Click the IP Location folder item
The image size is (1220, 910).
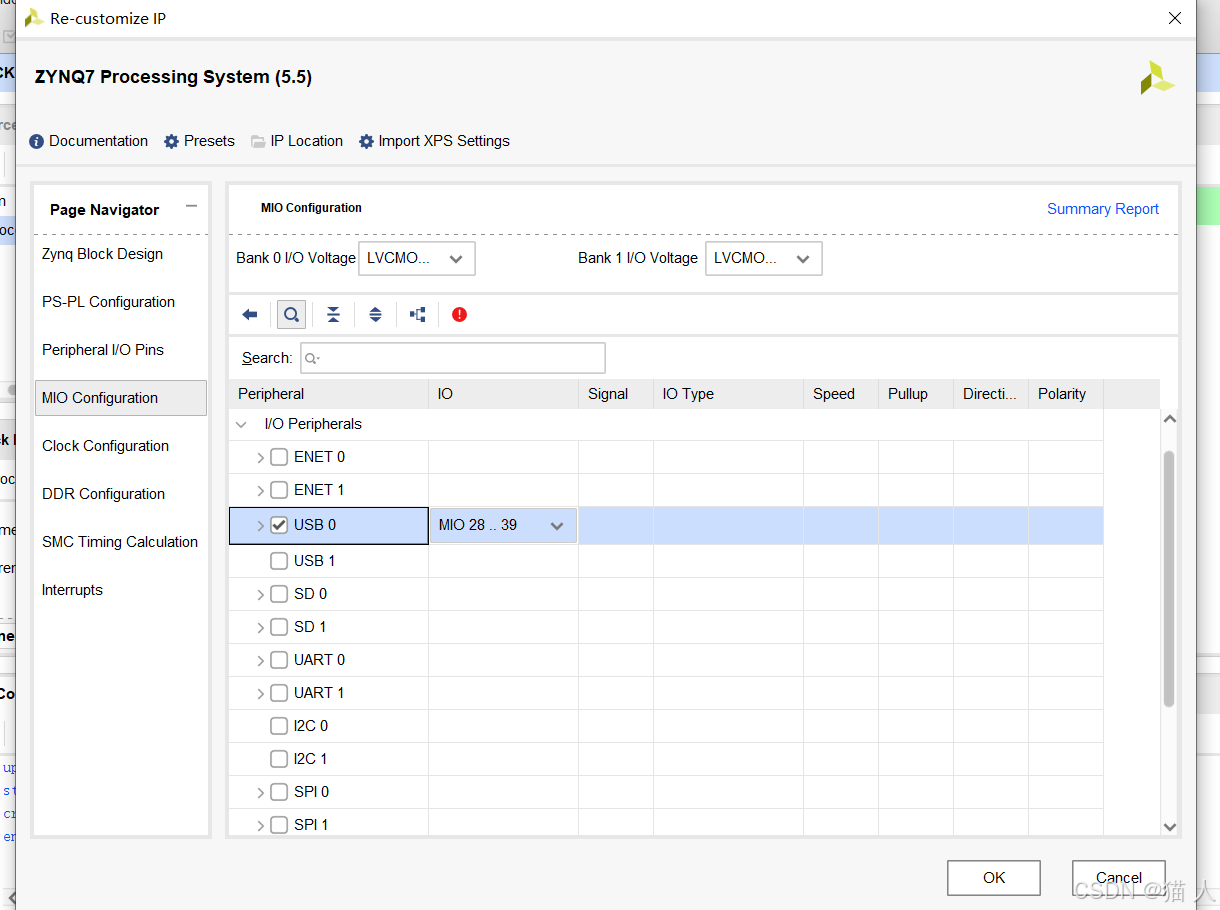pyautogui.click(x=297, y=141)
